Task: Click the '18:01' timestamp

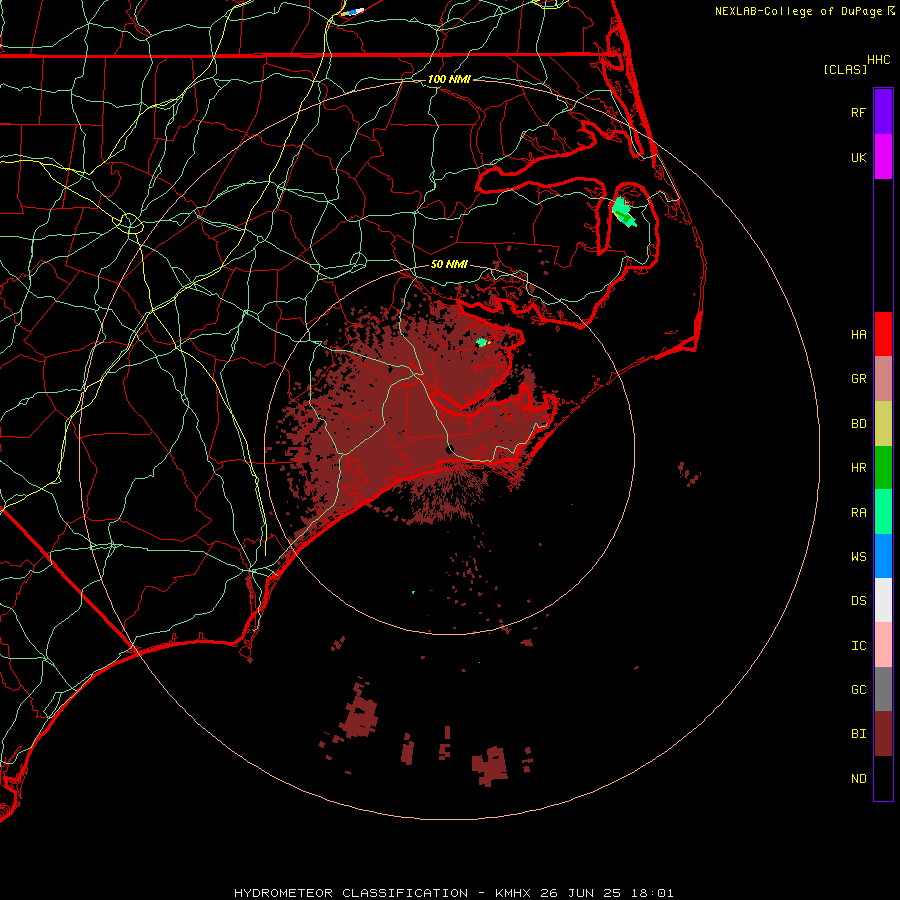Action: point(652,893)
